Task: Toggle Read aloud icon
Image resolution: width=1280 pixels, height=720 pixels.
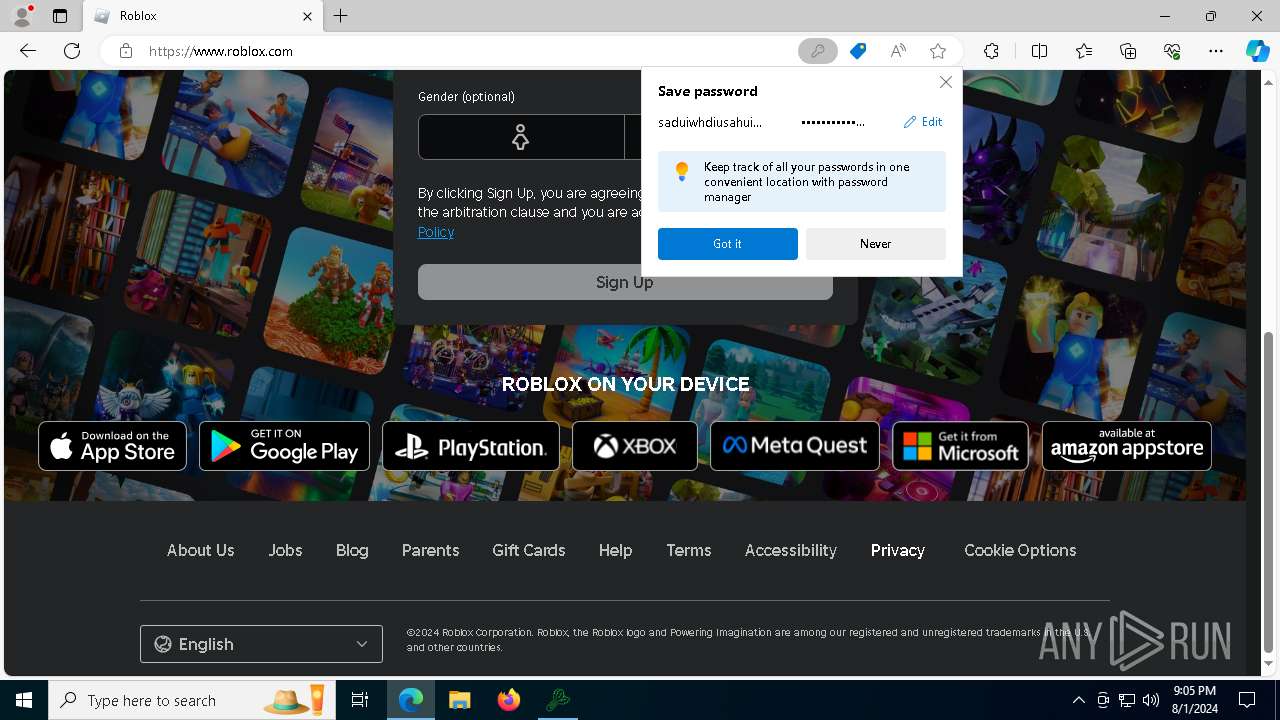Action: tap(898, 51)
